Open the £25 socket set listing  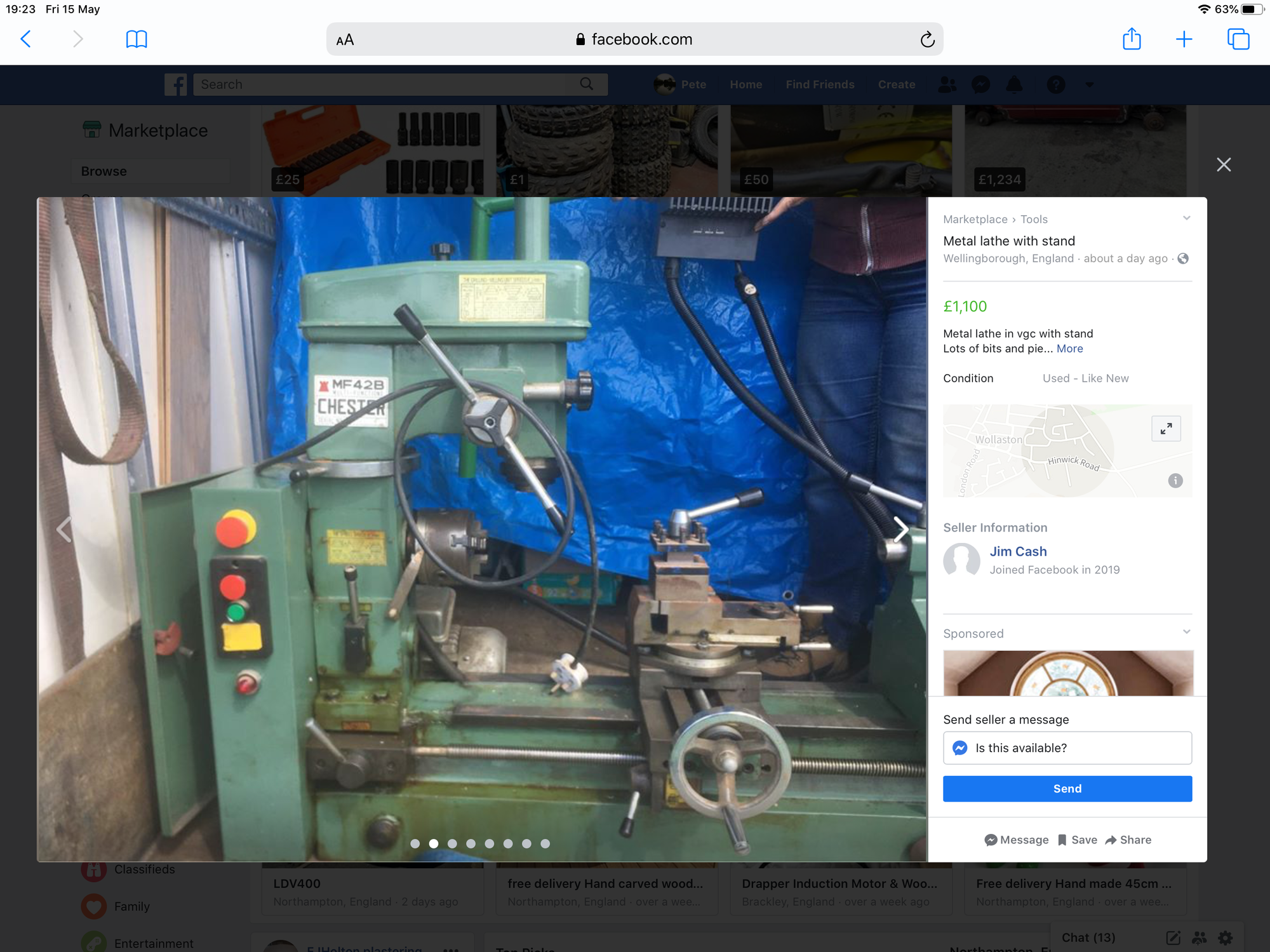[373, 151]
